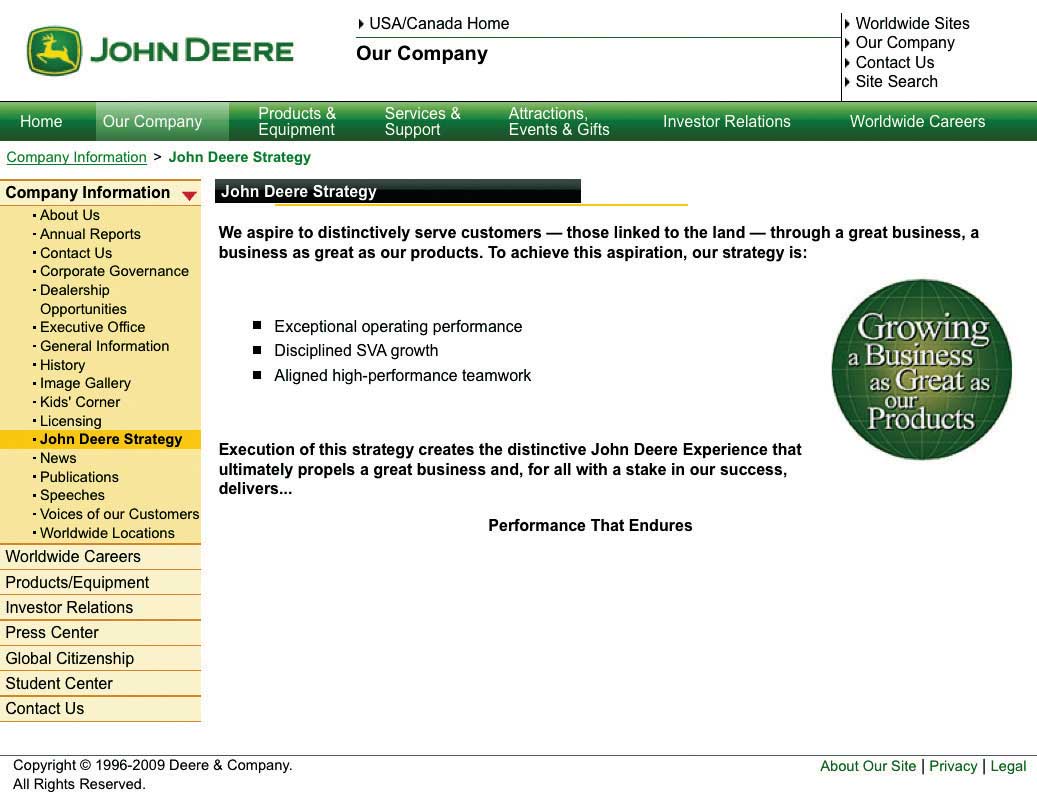Open the History page
This screenshot has height=810, width=1037.
(62, 365)
